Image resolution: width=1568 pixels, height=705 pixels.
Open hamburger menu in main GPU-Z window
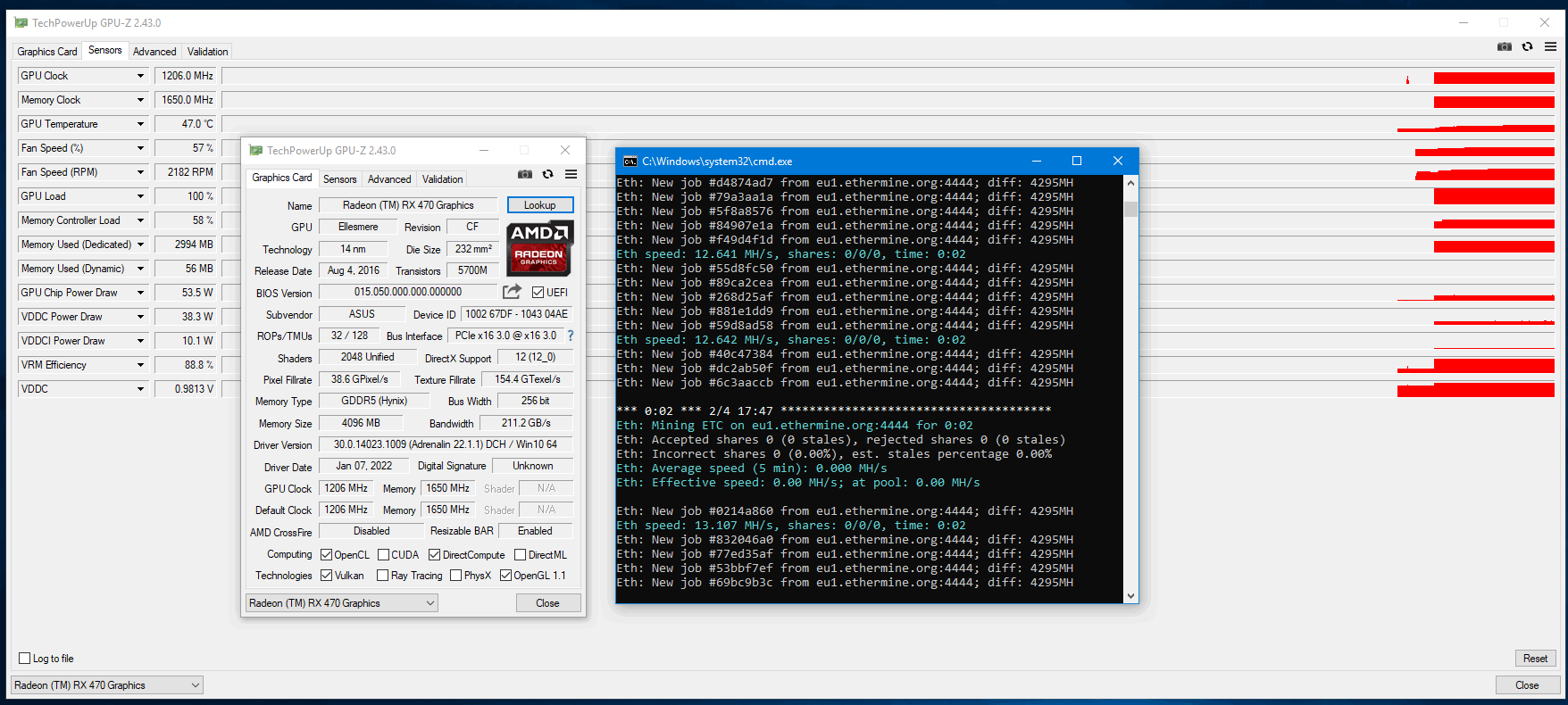pos(1550,47)
